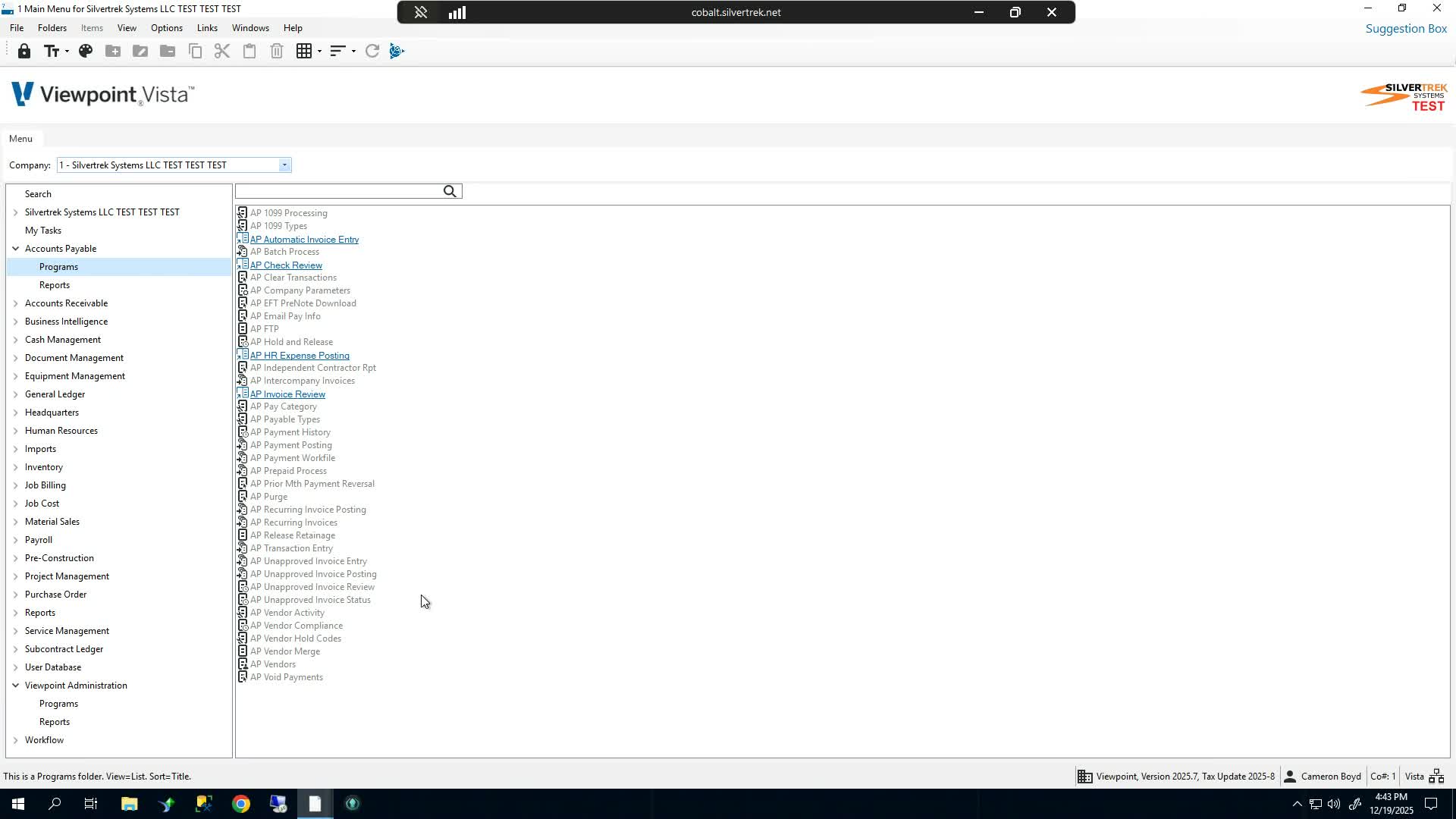Open the sort options dropdown arrow
Viewport: 1456px width, 819px height.
pos(353,51)
